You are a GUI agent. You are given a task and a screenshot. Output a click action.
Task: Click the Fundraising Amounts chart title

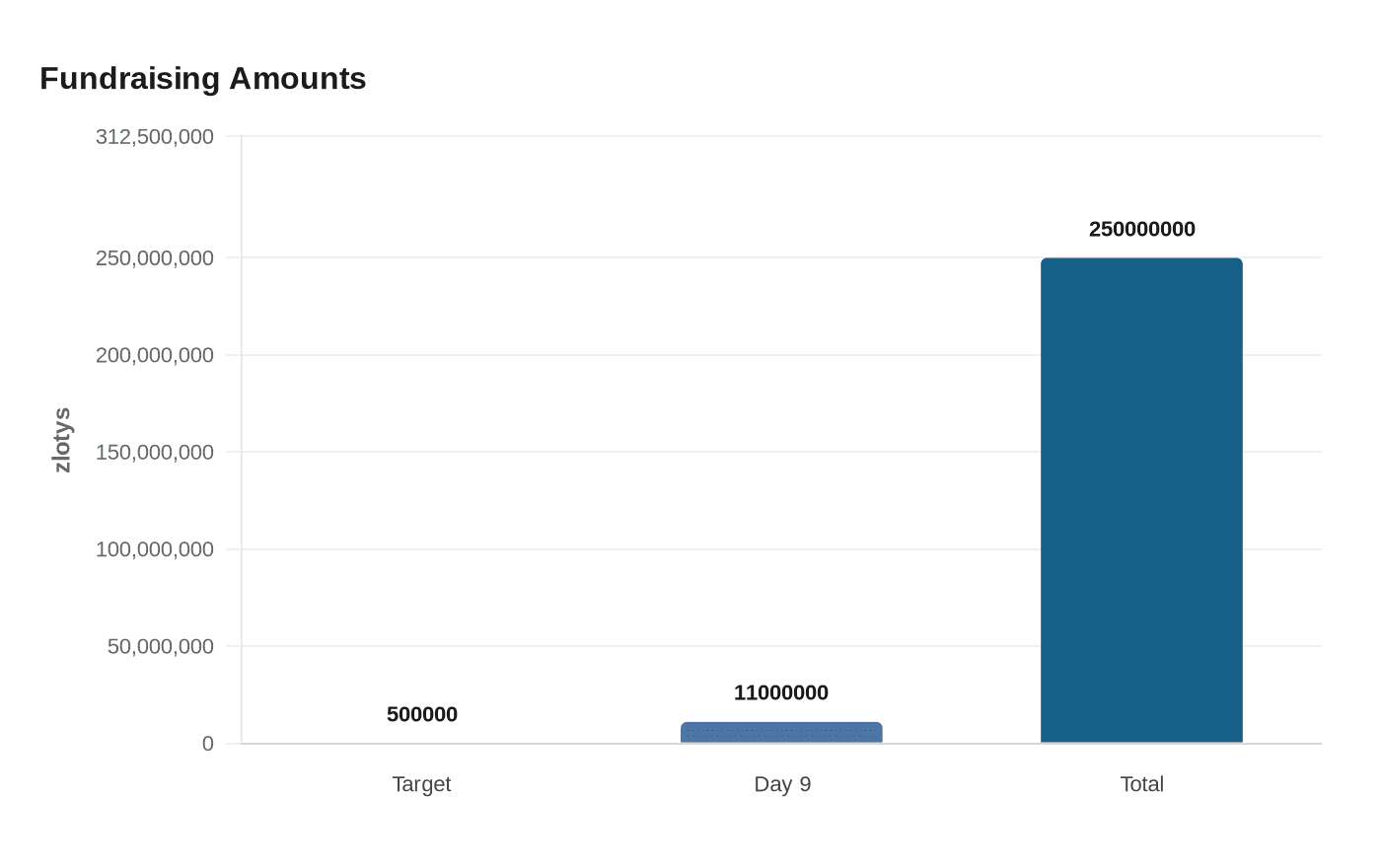pos(202,79)
